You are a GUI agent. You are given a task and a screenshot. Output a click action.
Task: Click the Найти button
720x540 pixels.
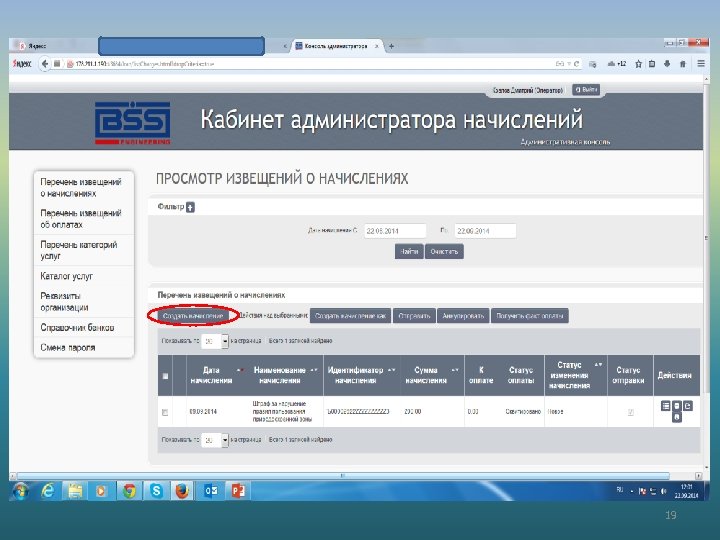coord(409,252)
